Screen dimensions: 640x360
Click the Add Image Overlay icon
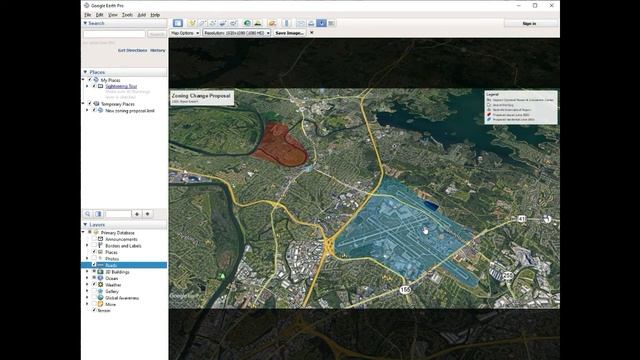click(x=223, y=23)
